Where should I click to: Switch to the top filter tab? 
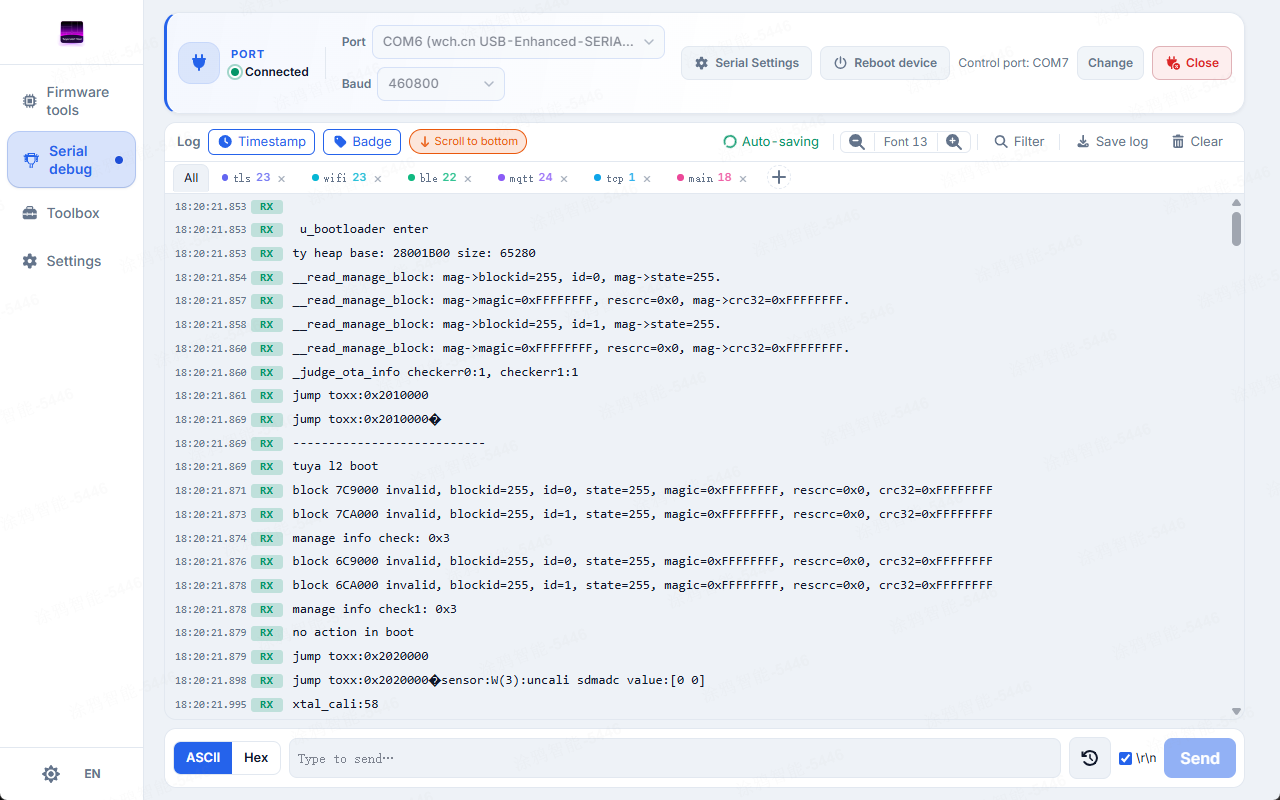point(614,178)
